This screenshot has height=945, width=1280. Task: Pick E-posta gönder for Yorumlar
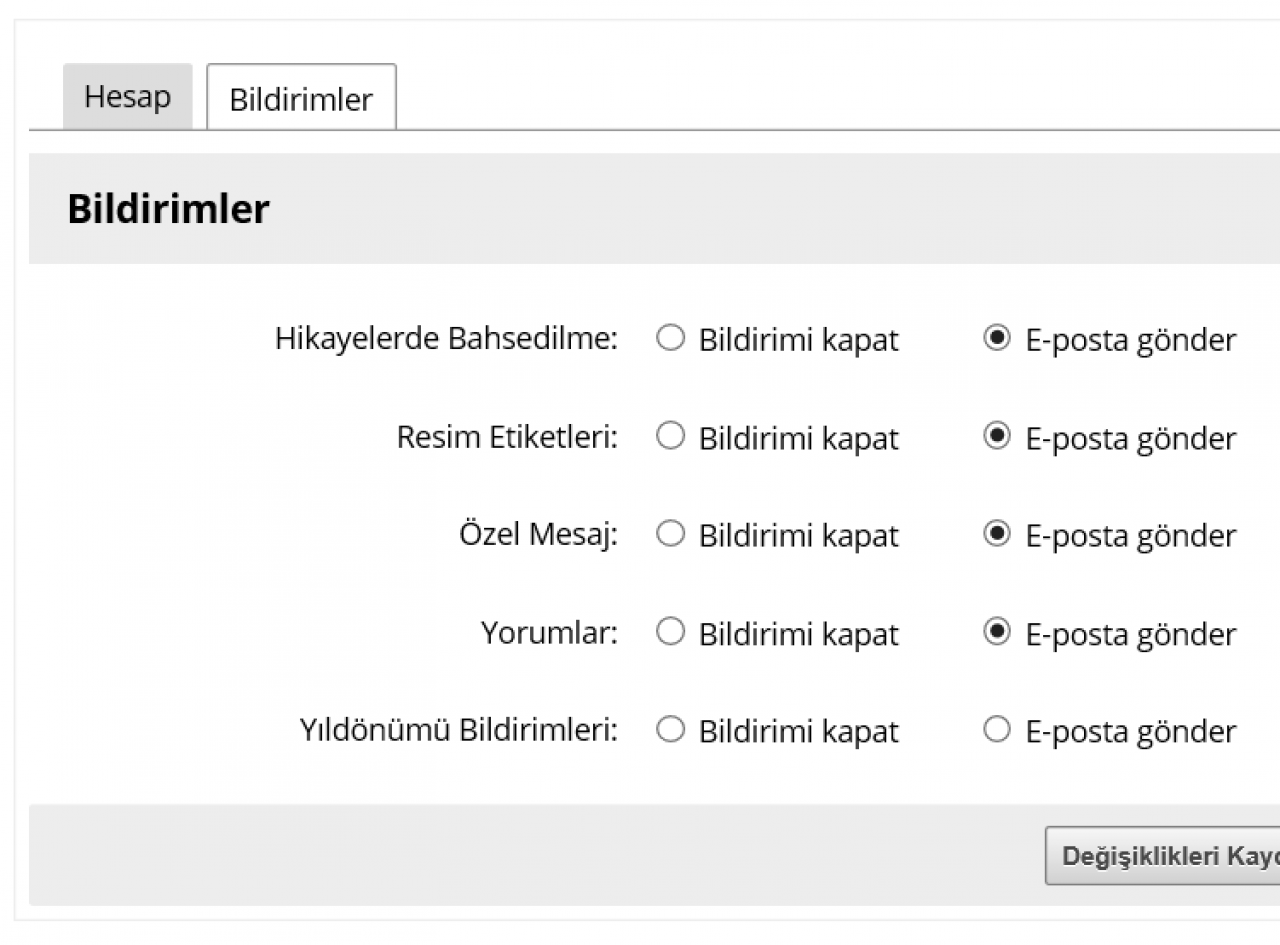point(997,633)
